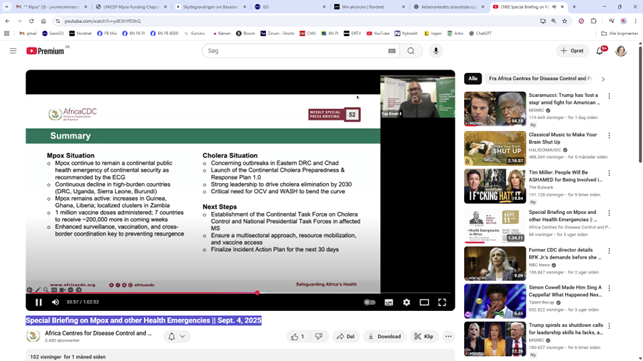Select Fra Africa Centres for Disease Control chip
Image resolution: width=643 pixels, height=361 pixels.
[x=540, y=78]
